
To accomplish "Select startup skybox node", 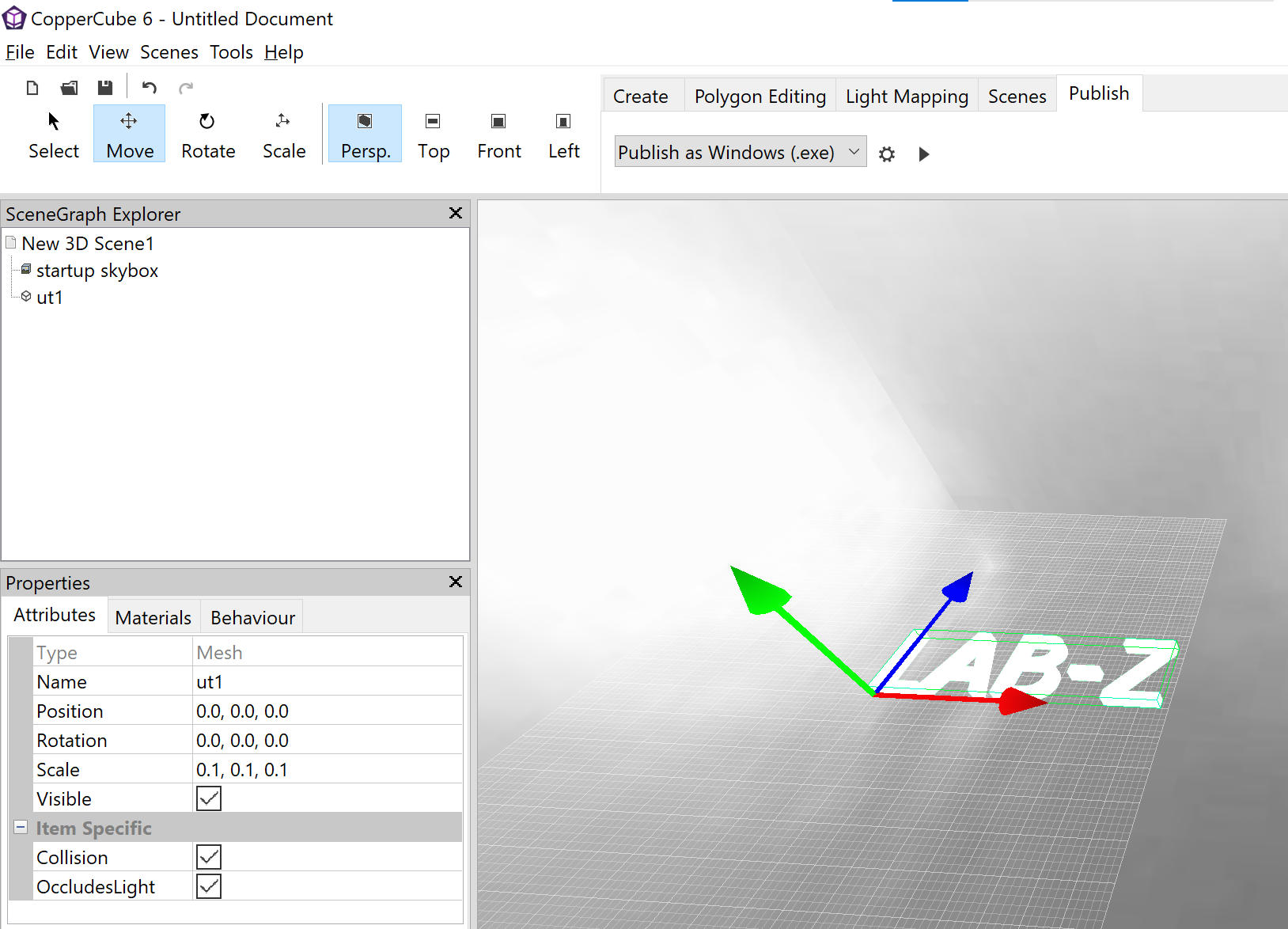I will [x=97, y=271].
